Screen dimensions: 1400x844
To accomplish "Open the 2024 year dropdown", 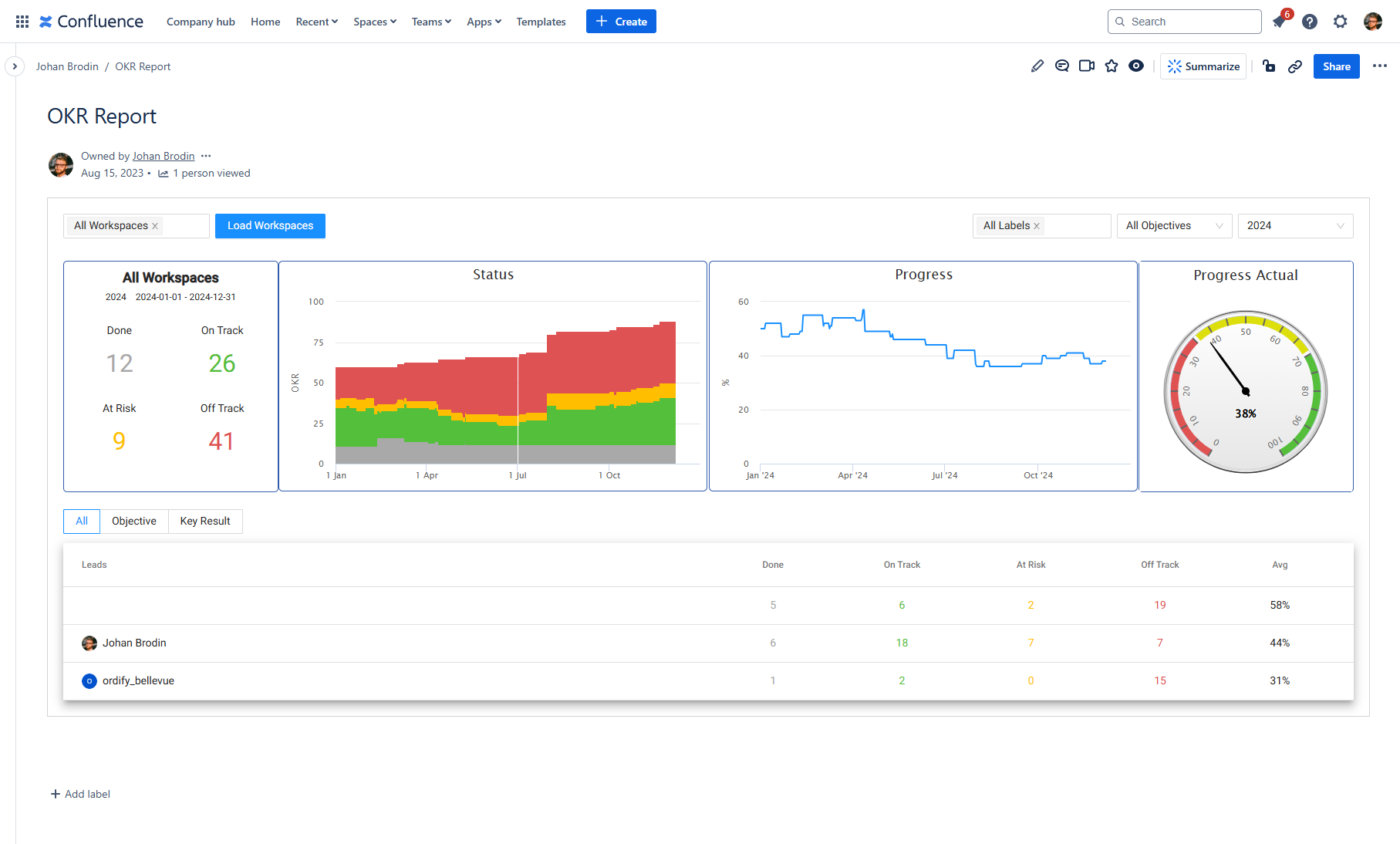I will [x=1295, y=226].
